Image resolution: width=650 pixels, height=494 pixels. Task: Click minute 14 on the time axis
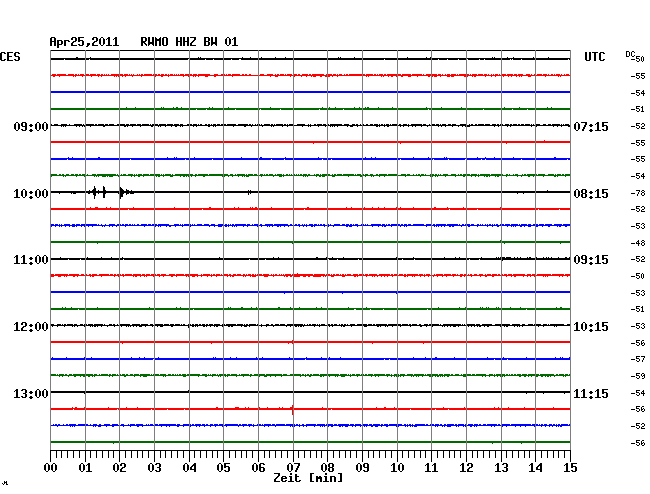point(536,468)
